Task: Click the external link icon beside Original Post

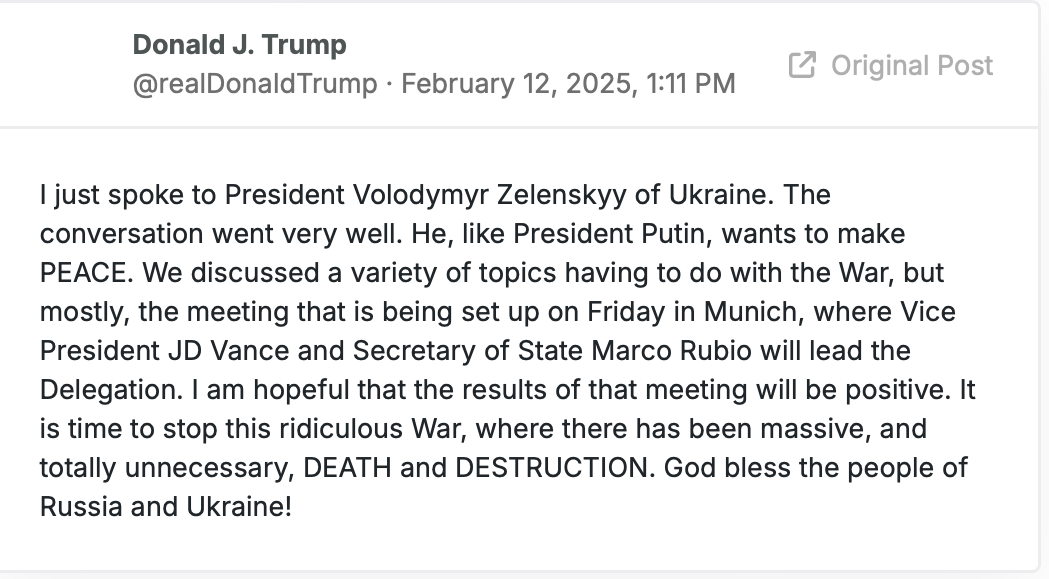Action: (x=802, y=65)
